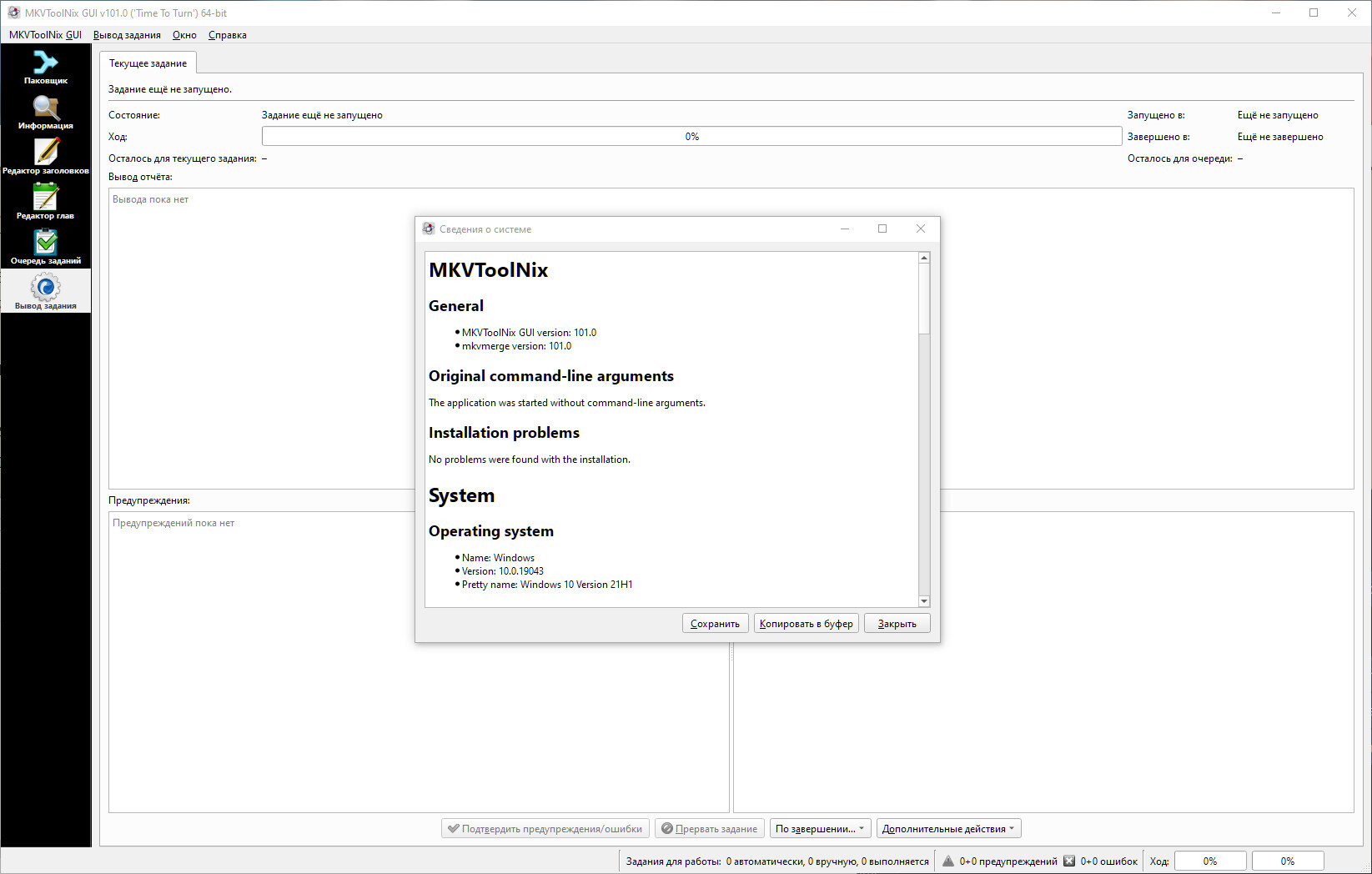
Task: Minimize the Сведения о системе dialog
Action: coord(845,229)
